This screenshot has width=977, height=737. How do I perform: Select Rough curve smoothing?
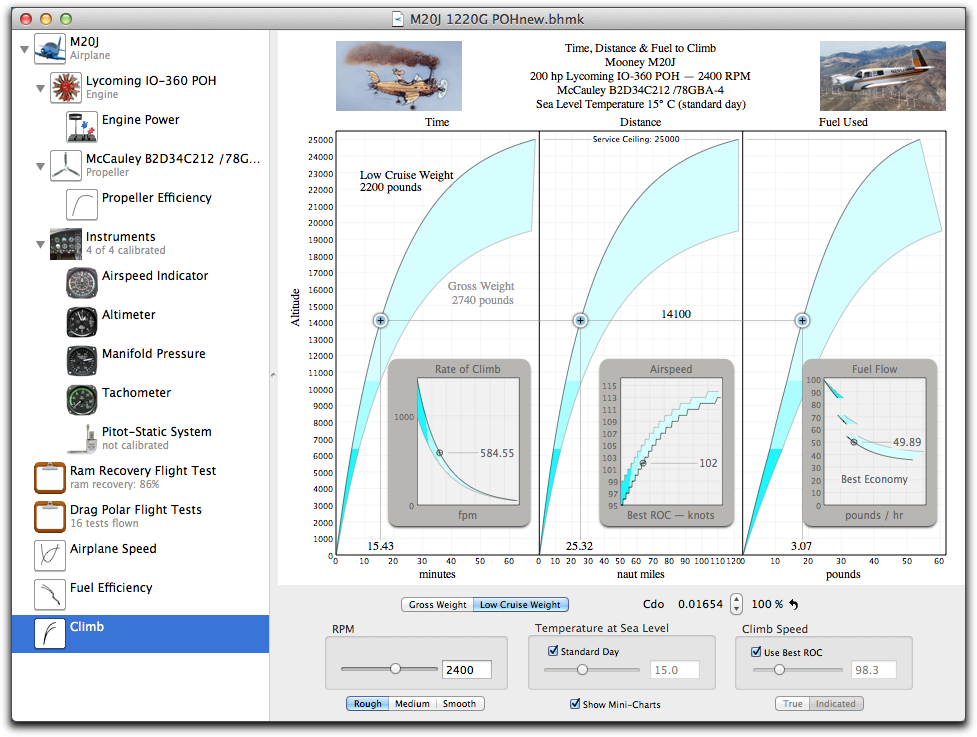368,703
